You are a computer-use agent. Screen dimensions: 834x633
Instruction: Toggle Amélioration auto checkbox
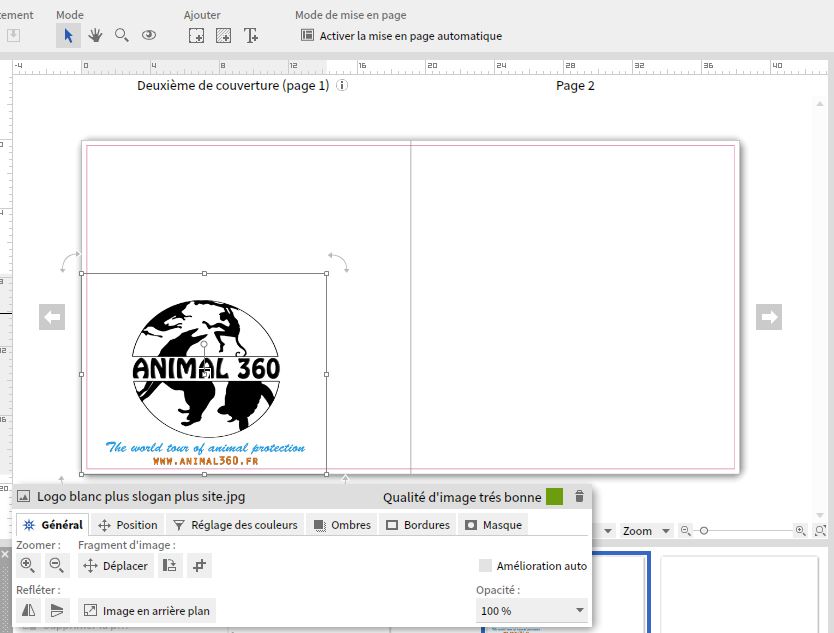click(x=485, y=565)
